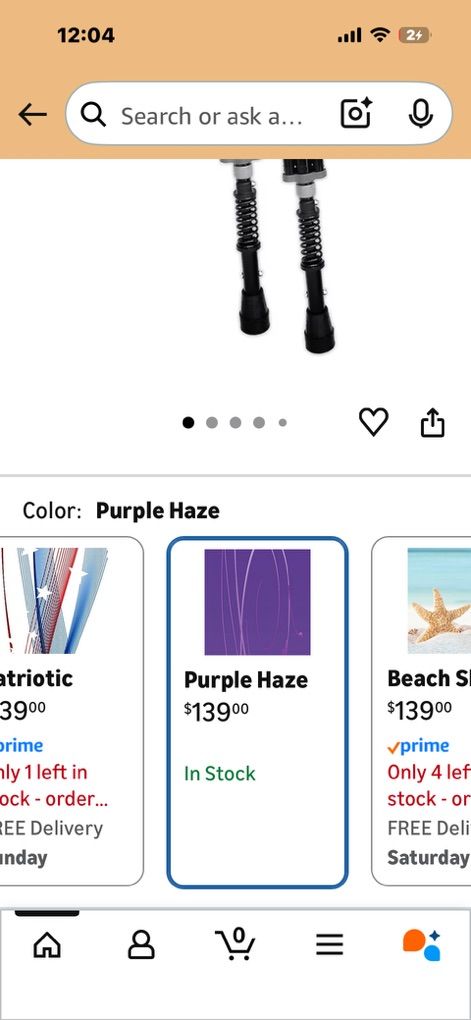471x1020 pixels.
Task: Open the hamburger menu tab
Action: coord(329,945)
